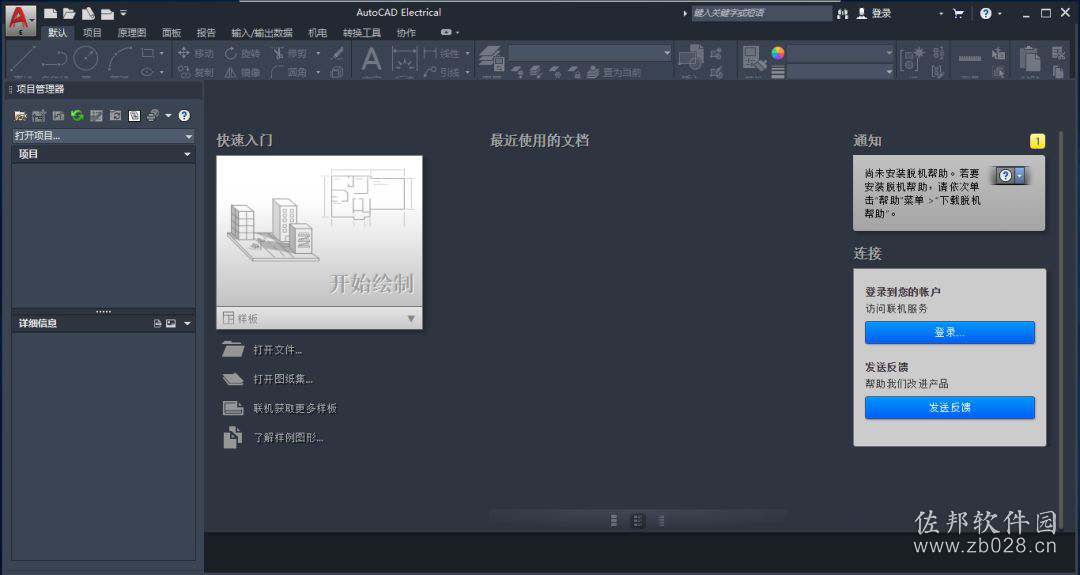The height and width of the screenshot is (575, 1080).
Task: Select the Arc drawing tool
Action: point(119,59)
